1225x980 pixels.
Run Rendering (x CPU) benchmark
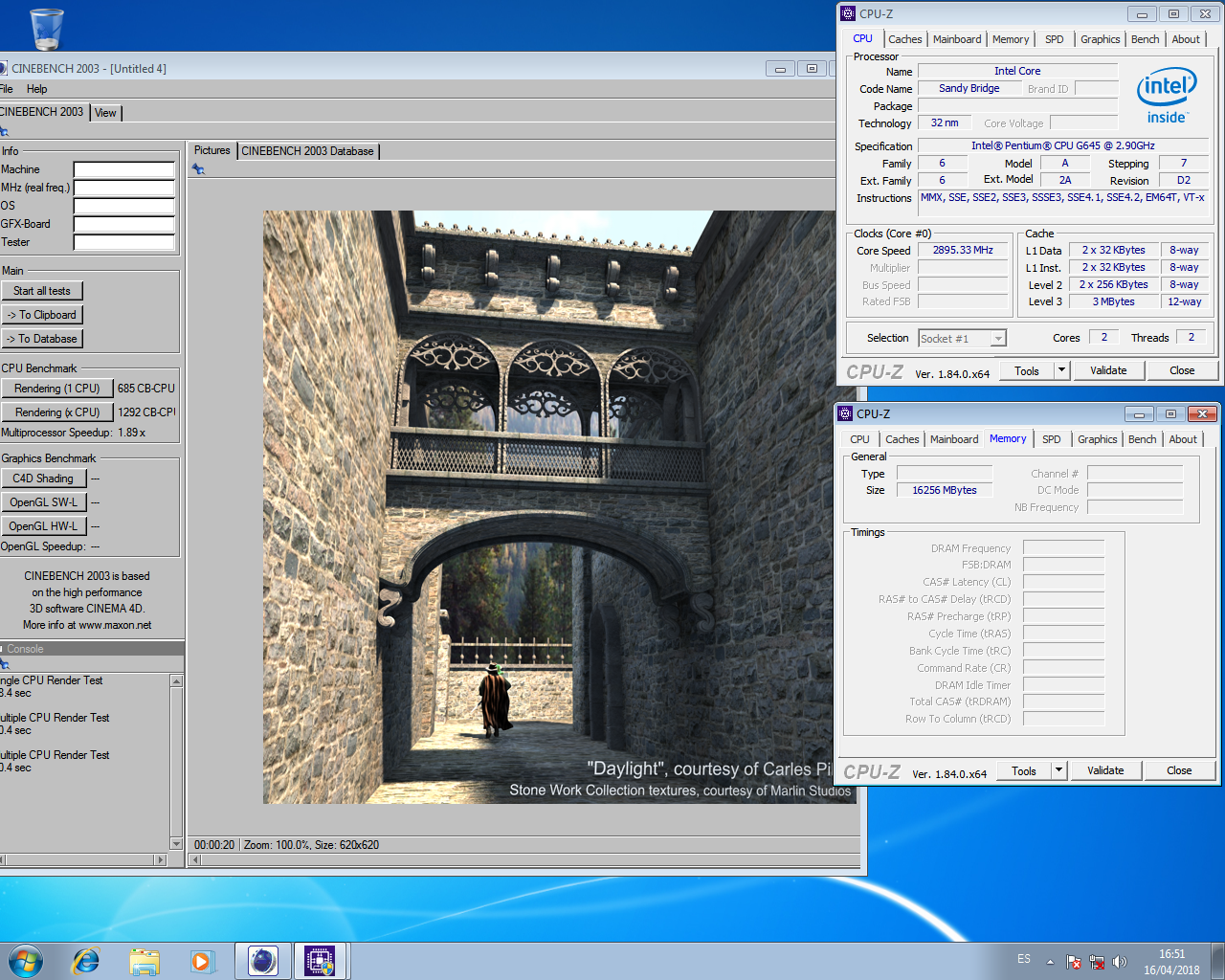click(57, 412)
